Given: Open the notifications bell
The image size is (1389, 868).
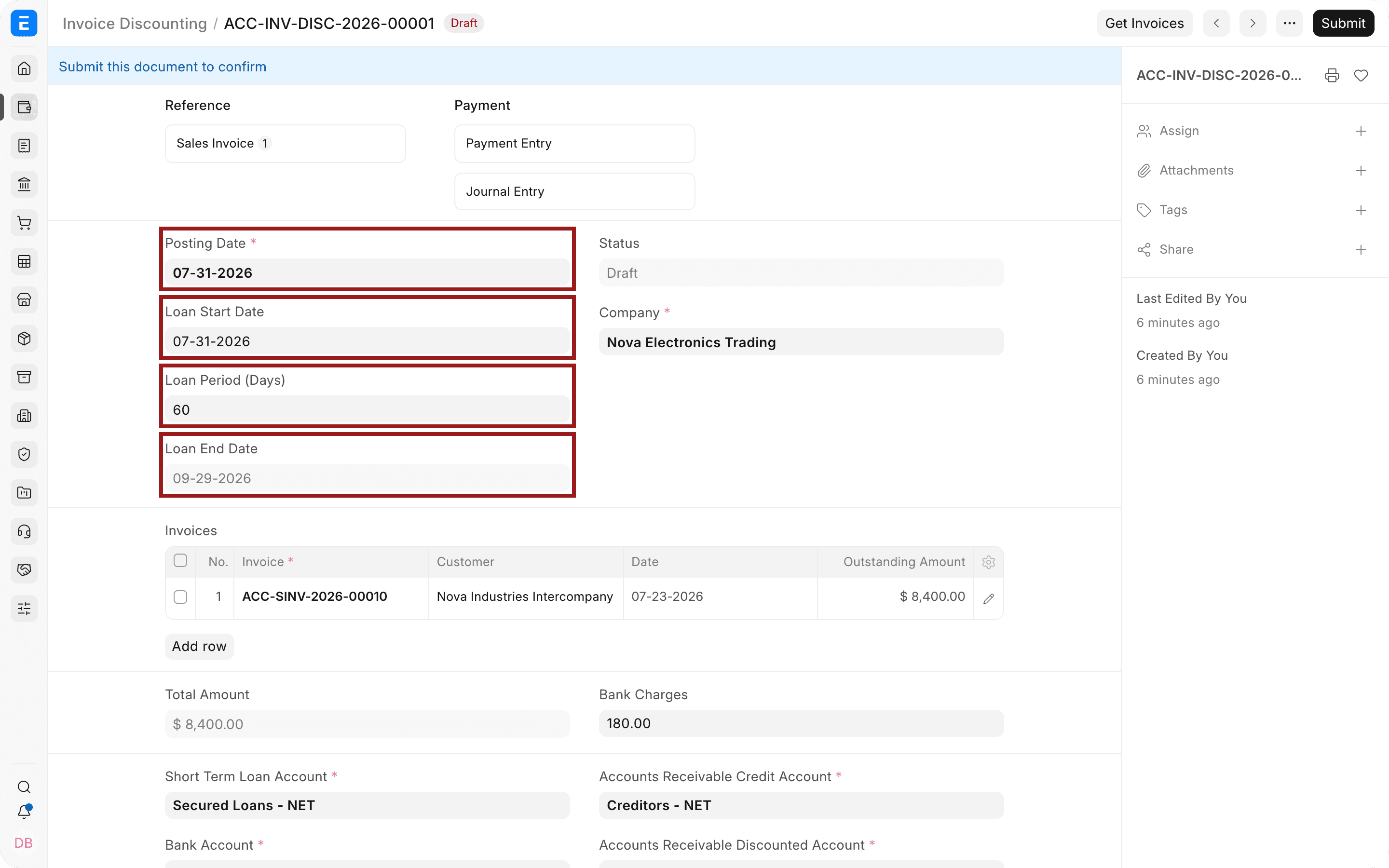Looking at the screenshot, I should pyautogui.click(x=24, y=812).
